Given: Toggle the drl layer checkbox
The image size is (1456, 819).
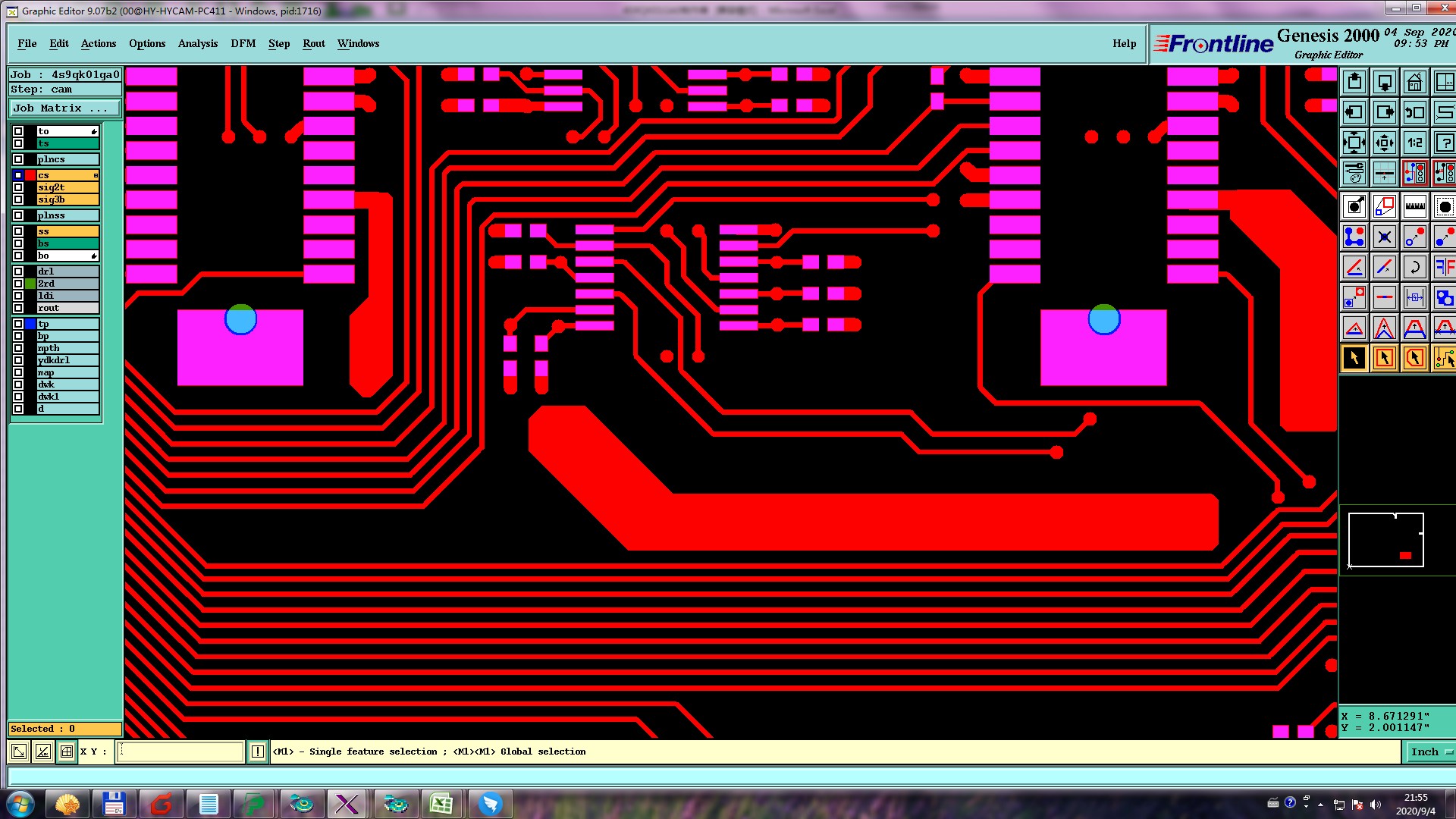Looking at the screenshot, I should [18, 271].
